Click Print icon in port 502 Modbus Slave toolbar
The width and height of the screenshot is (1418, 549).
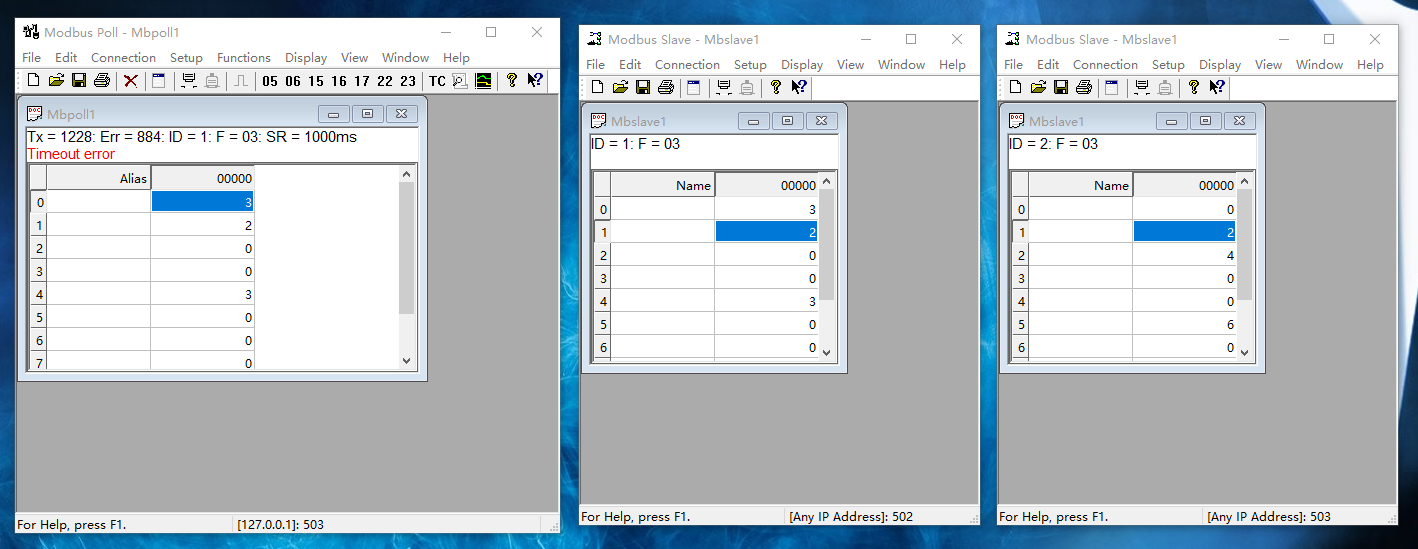(665, 87)
